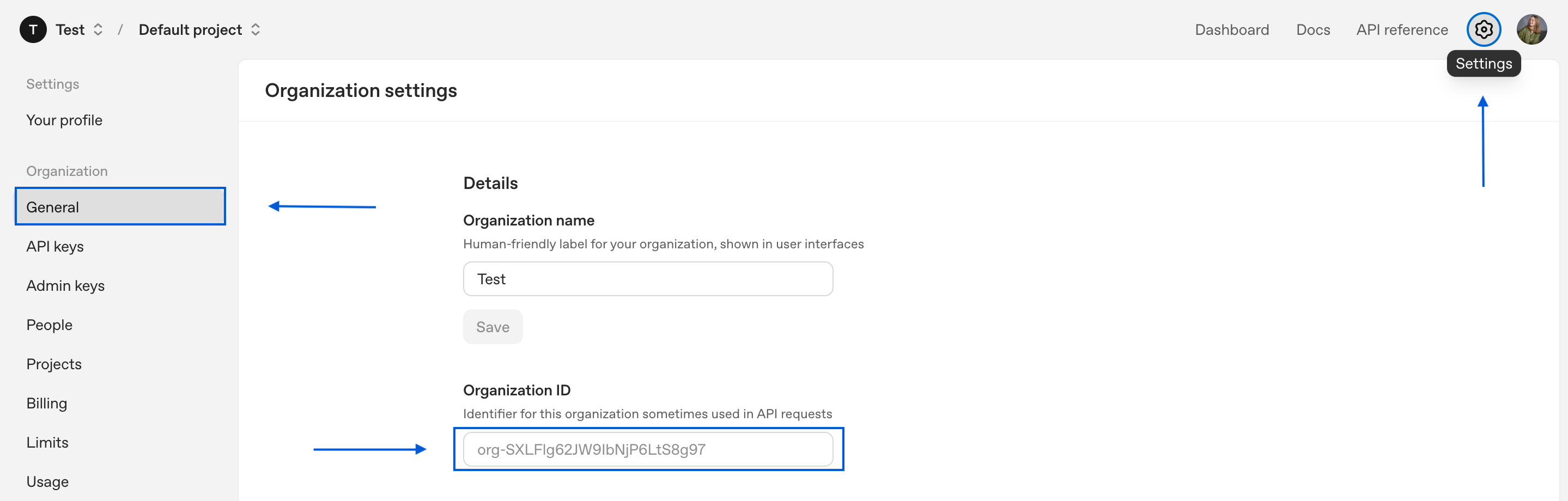Click the Organization ID field
1568x501 pixels.
[648, 449]
